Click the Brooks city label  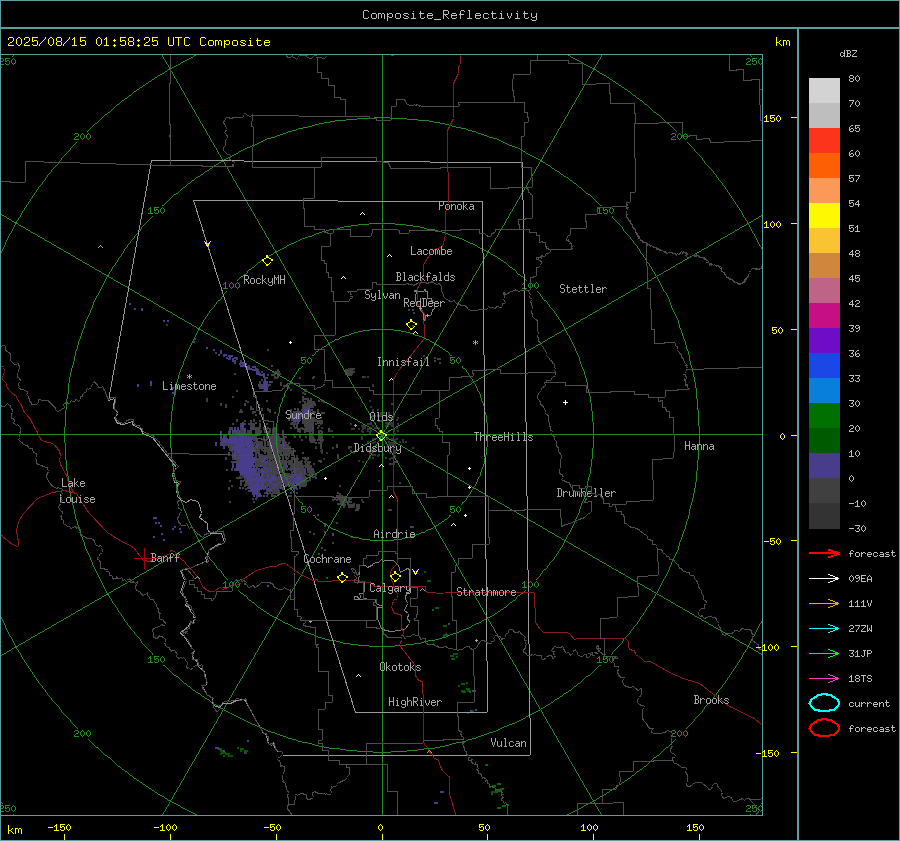coord(711,700)
